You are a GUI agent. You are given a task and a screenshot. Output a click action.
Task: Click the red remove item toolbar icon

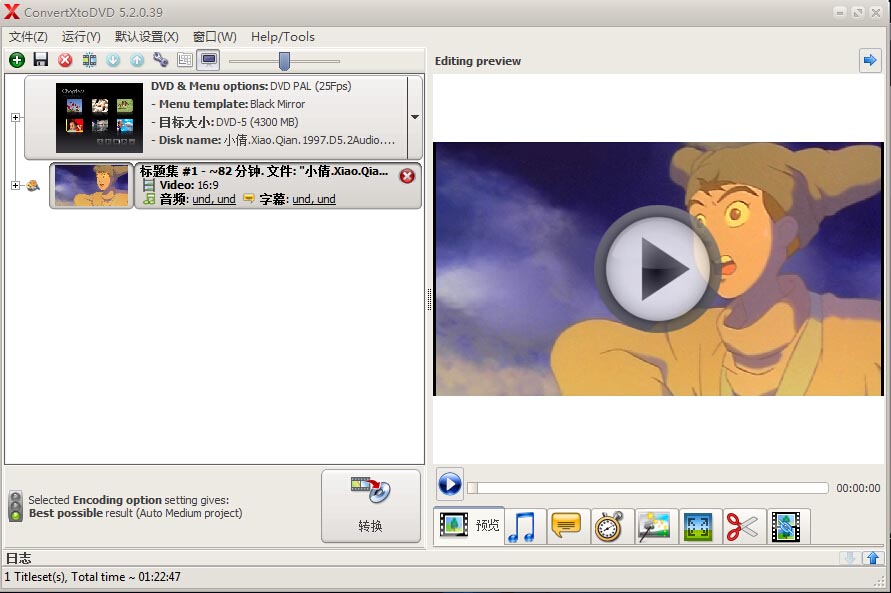click(x=65, y=60)
